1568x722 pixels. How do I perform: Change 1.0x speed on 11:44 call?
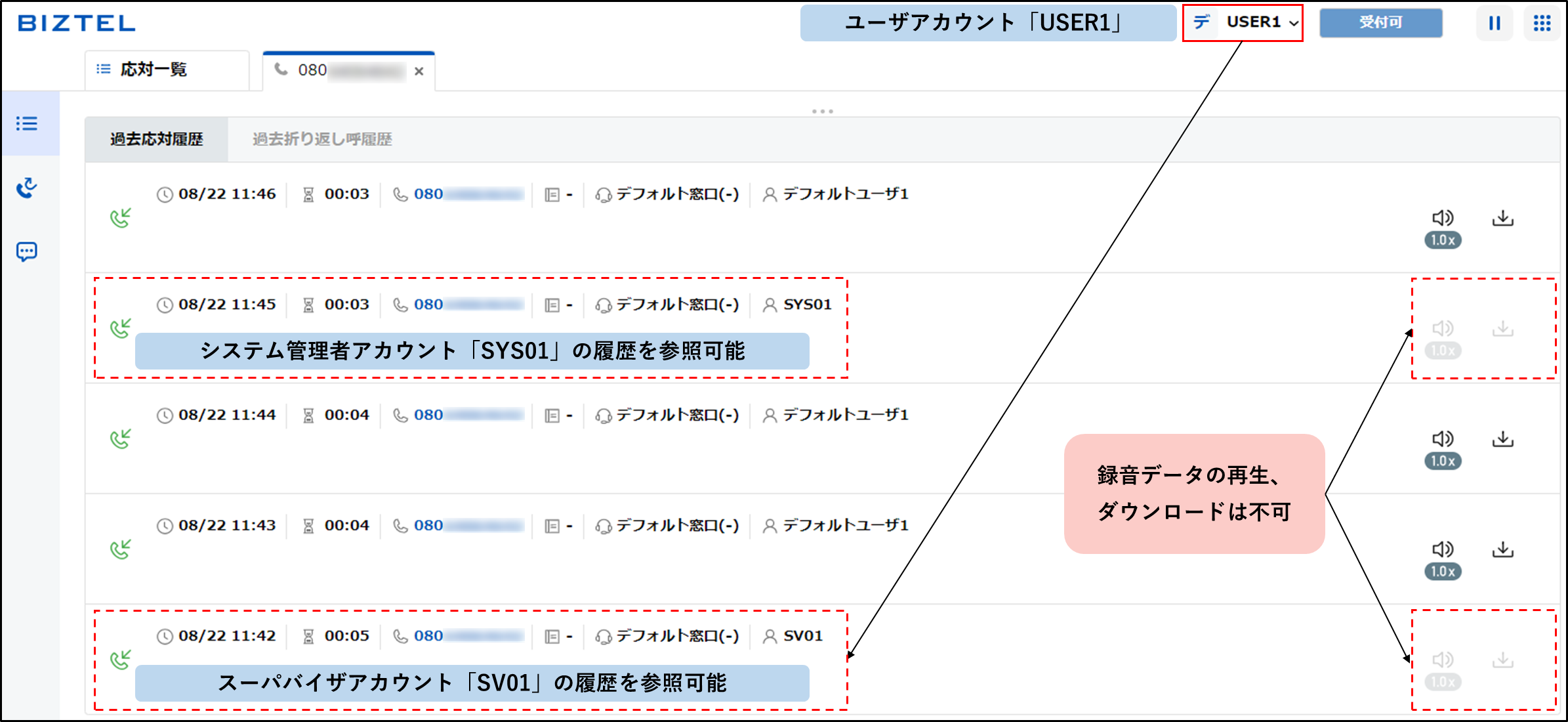pyautogui.click(x=1443, y=461)
